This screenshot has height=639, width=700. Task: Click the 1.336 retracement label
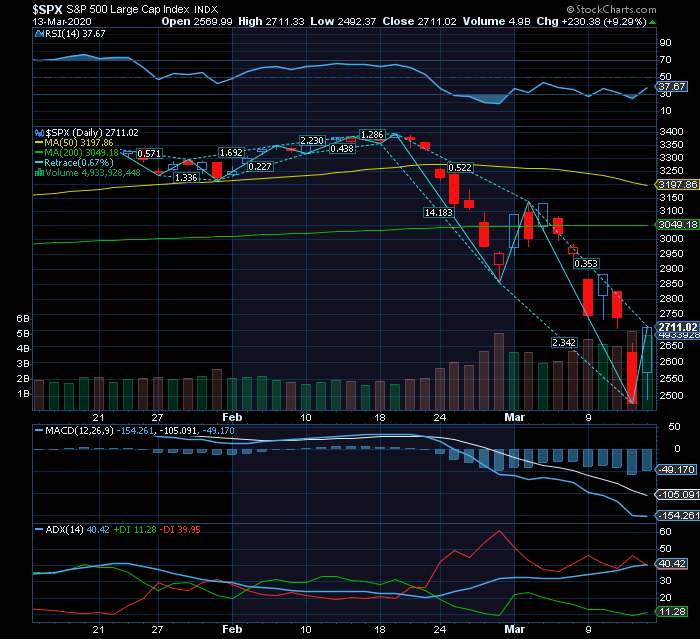(x=186, y=178)
